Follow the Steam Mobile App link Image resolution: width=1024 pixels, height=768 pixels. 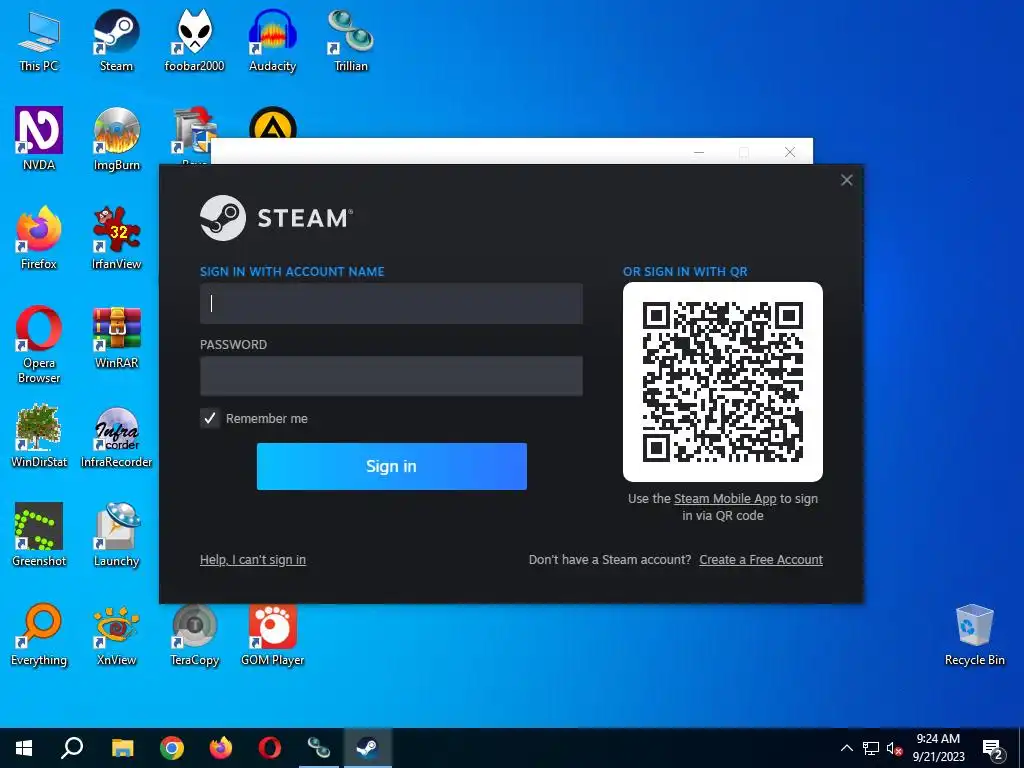(725, 499)
